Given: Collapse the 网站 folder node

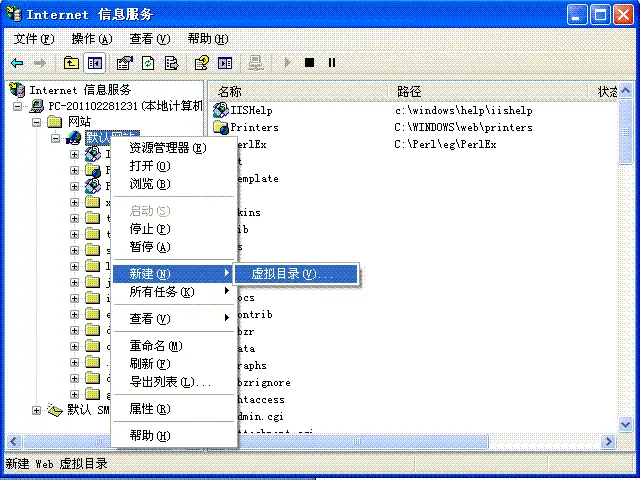Looking at the screenshot, I should point(37,122).
